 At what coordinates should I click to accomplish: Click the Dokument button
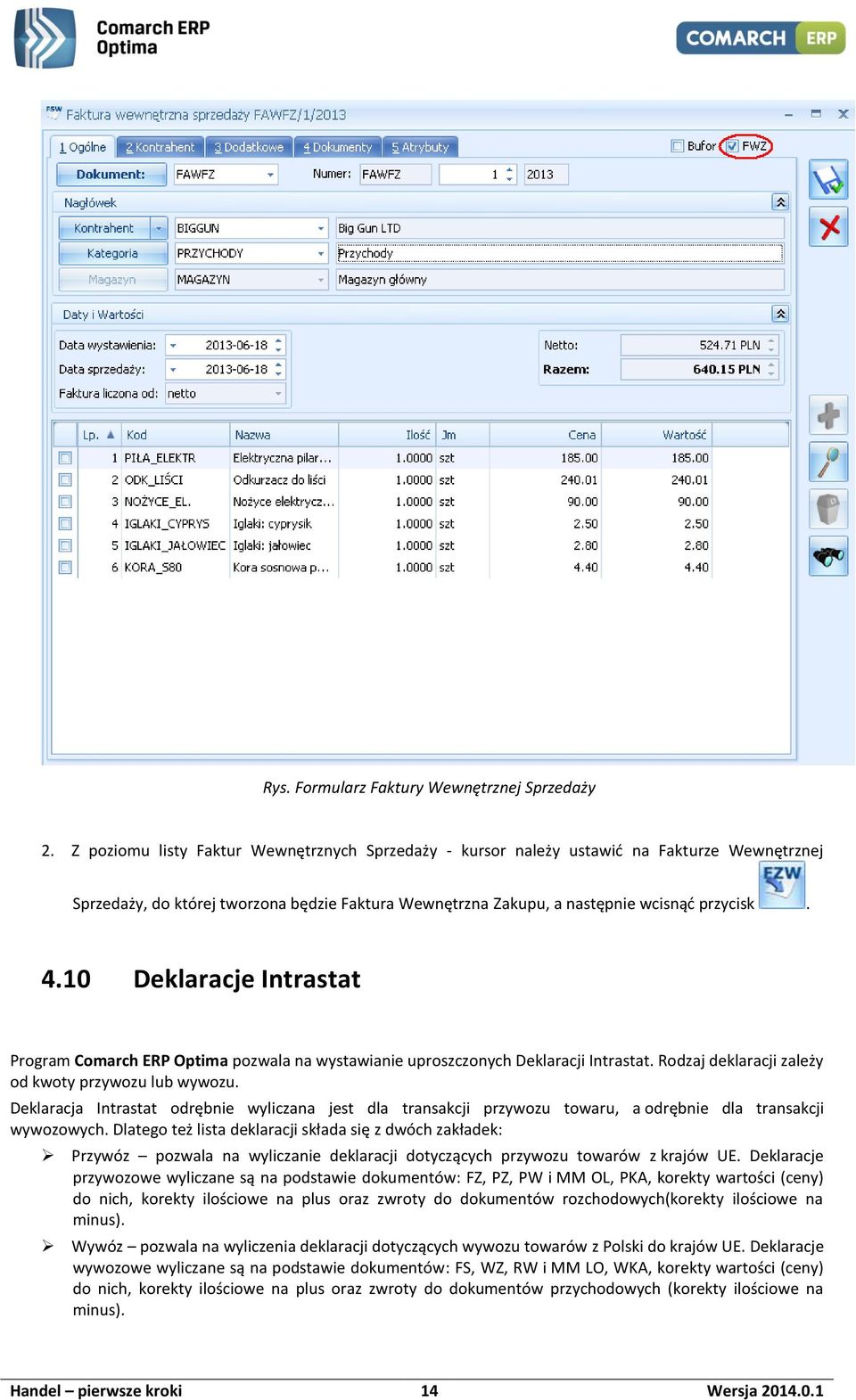pos(110,175)
